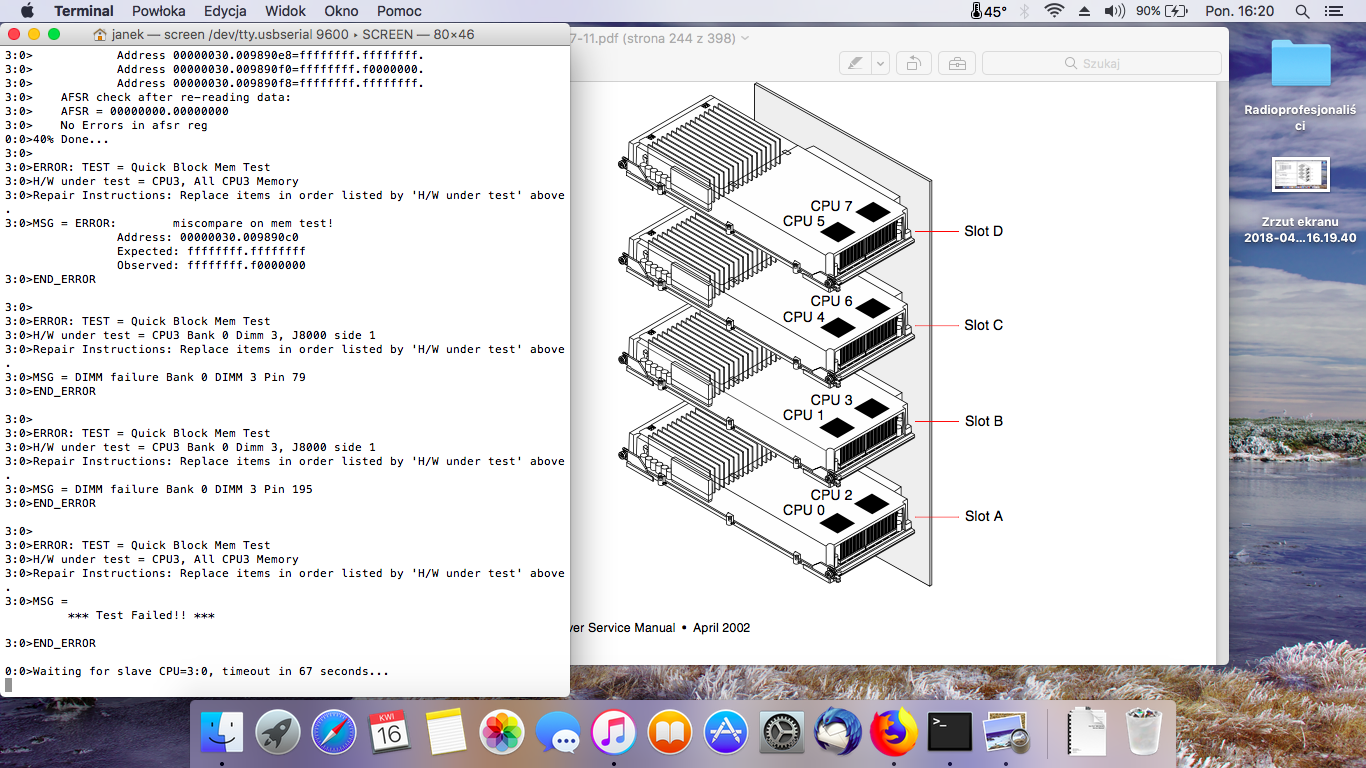Viewport: 1366px width, 768px height.
Task: Open the document stack in the Dock
Action: tap(1086, 733)
